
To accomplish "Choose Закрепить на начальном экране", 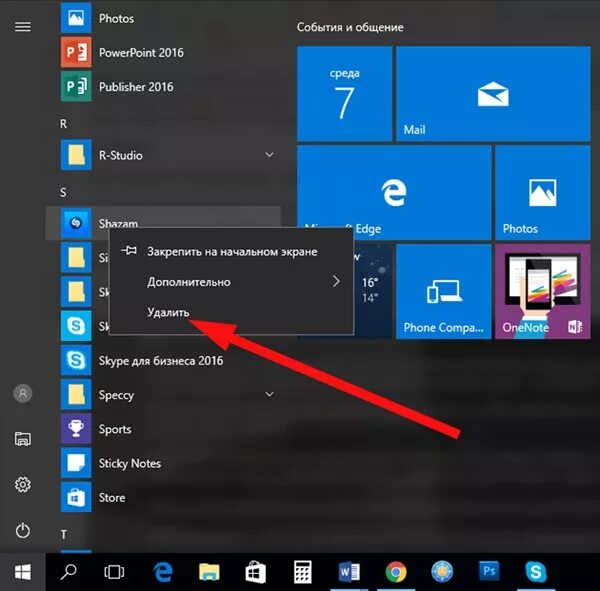I will pyautogui.click(x=231, y=251).
